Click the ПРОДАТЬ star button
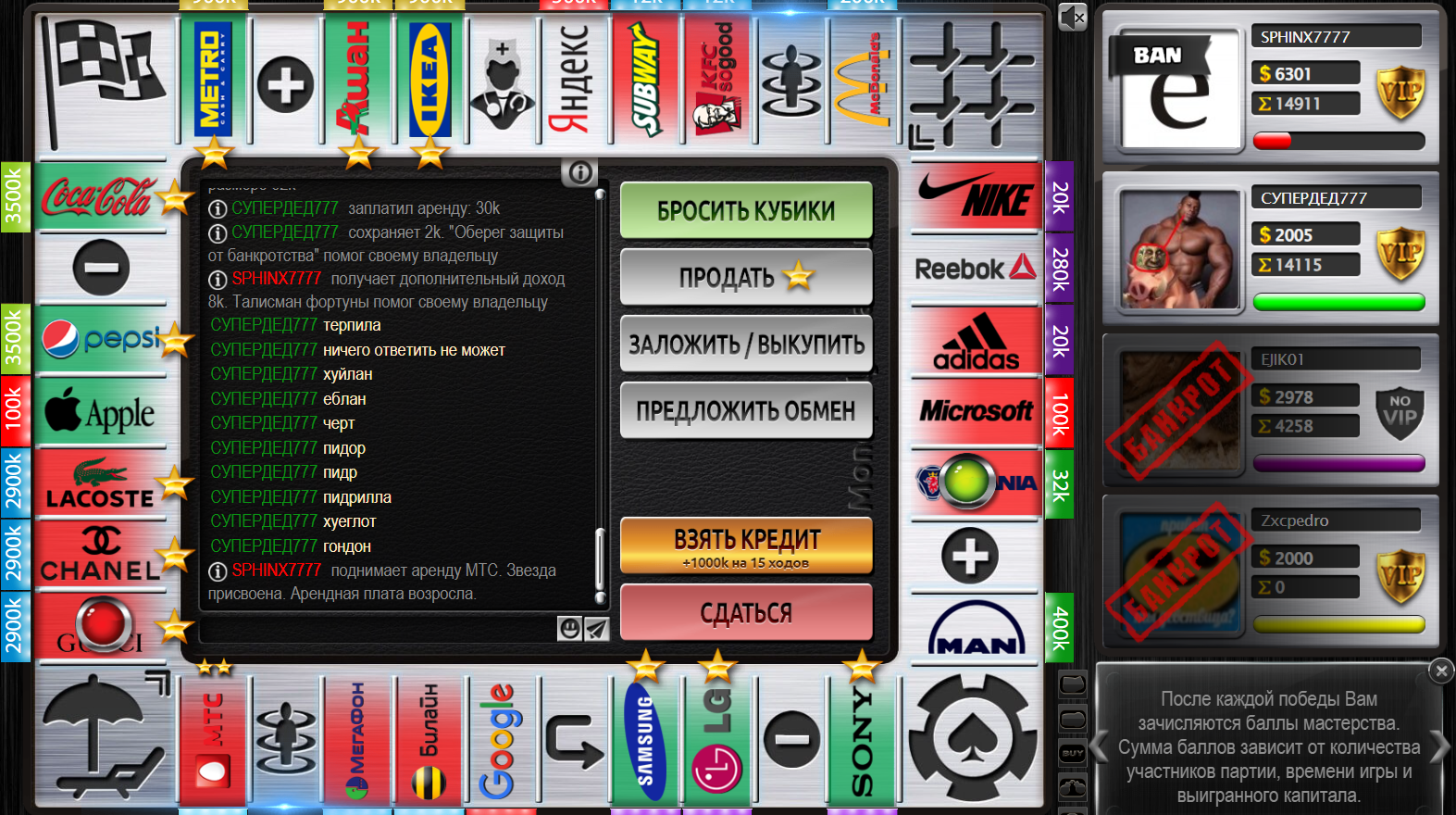1456x815 pixels. click(746, 277)
